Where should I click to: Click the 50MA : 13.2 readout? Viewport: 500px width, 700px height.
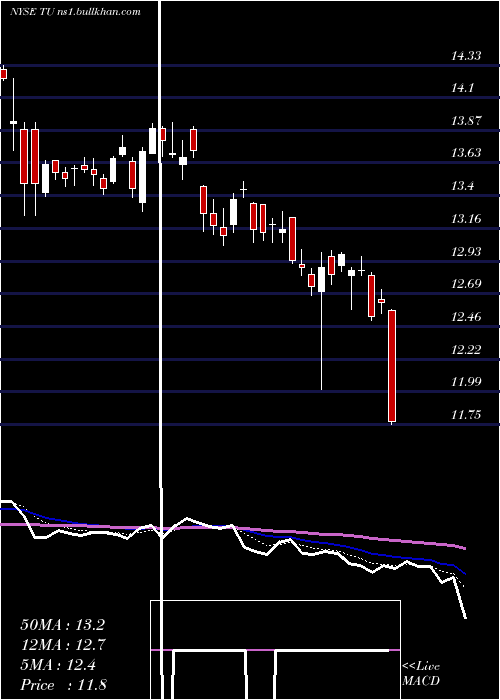tap(62, 625)
